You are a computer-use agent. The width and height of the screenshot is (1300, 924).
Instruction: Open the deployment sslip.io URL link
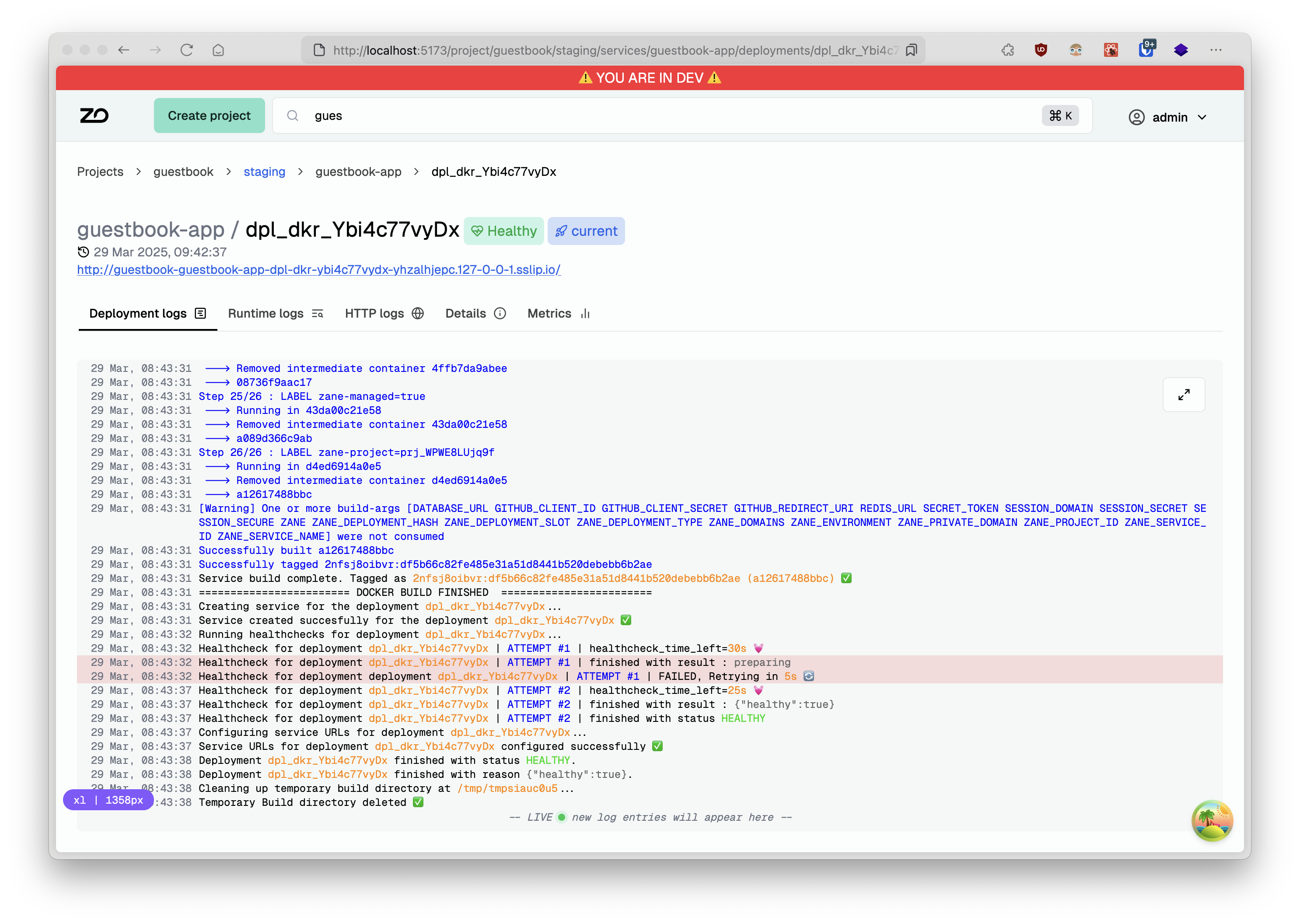[x=318, y=269]
